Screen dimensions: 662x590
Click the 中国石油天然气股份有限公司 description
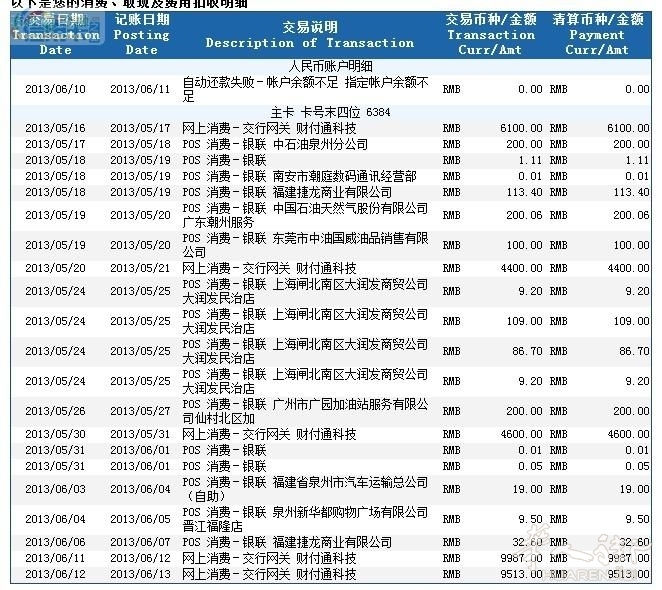pyautogui.click(x=305, y=215)
